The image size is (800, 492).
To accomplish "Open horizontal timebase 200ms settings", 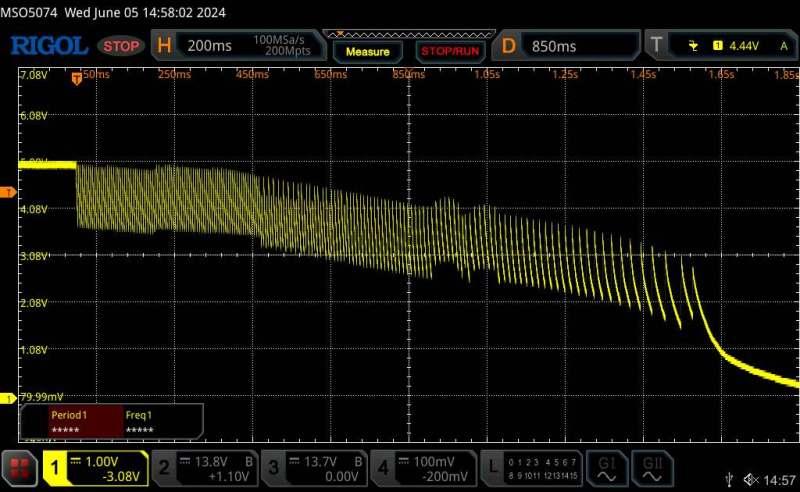I will click(237, 46).
